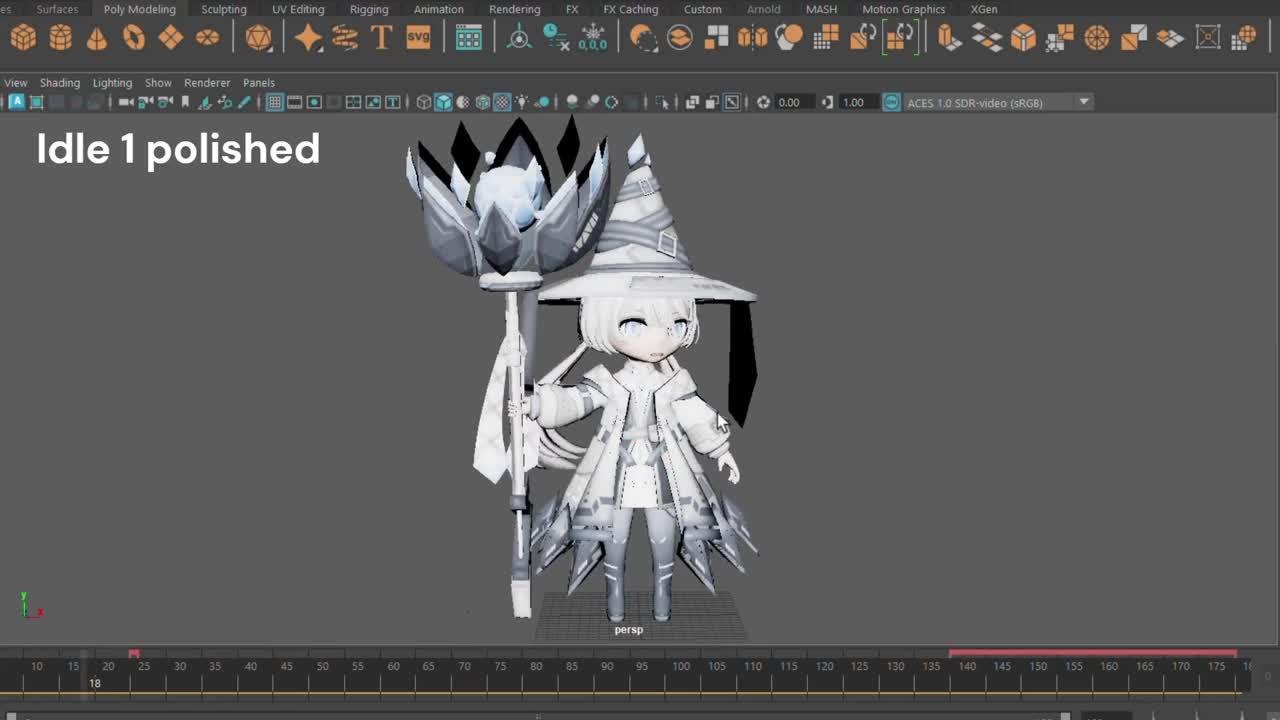Click the green-bracketed retopologize shelf icon
The image size is (1280, 720).
point(899,38)
